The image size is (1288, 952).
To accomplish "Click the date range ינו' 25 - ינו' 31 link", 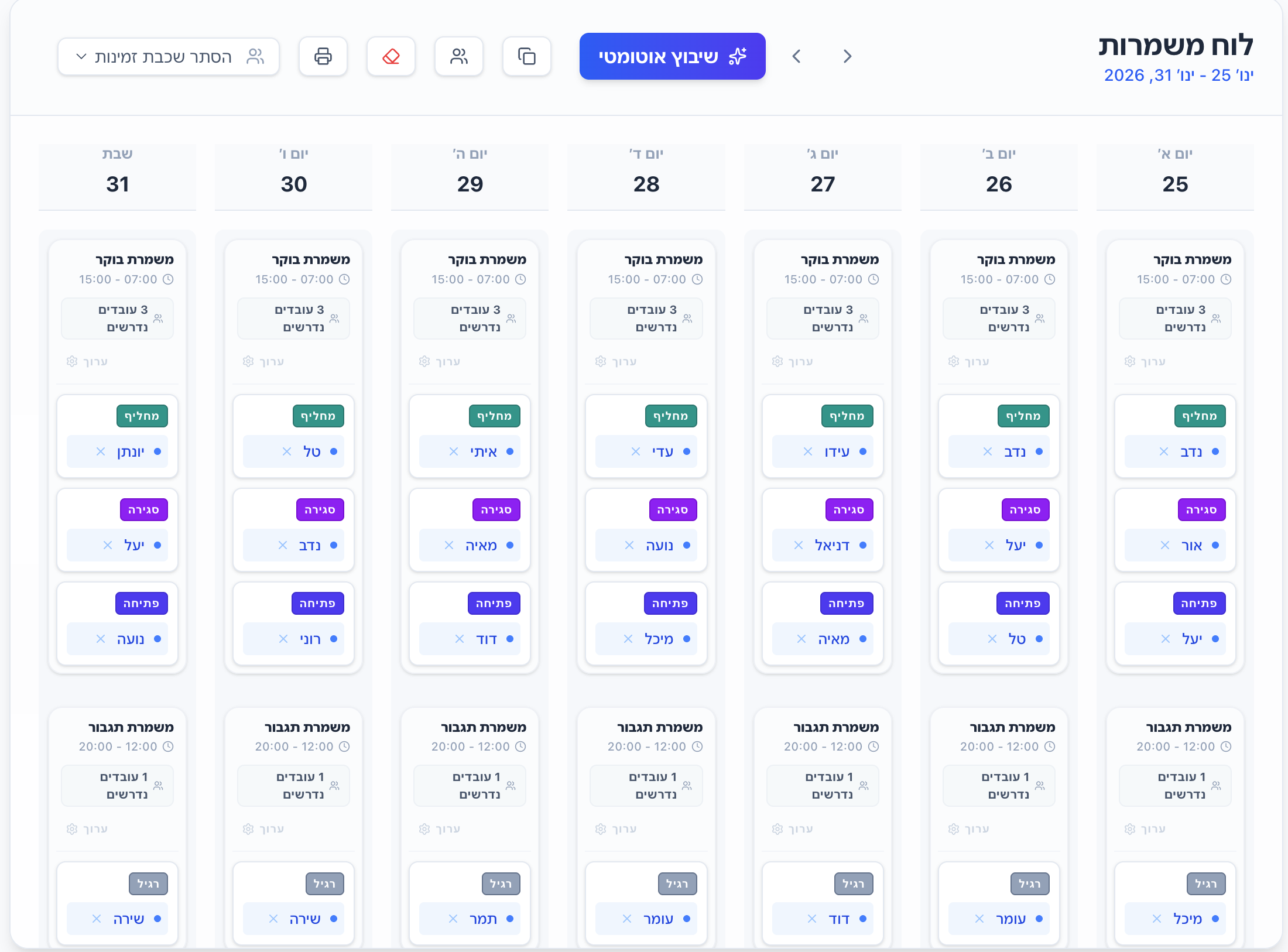I will point(1179,75).
